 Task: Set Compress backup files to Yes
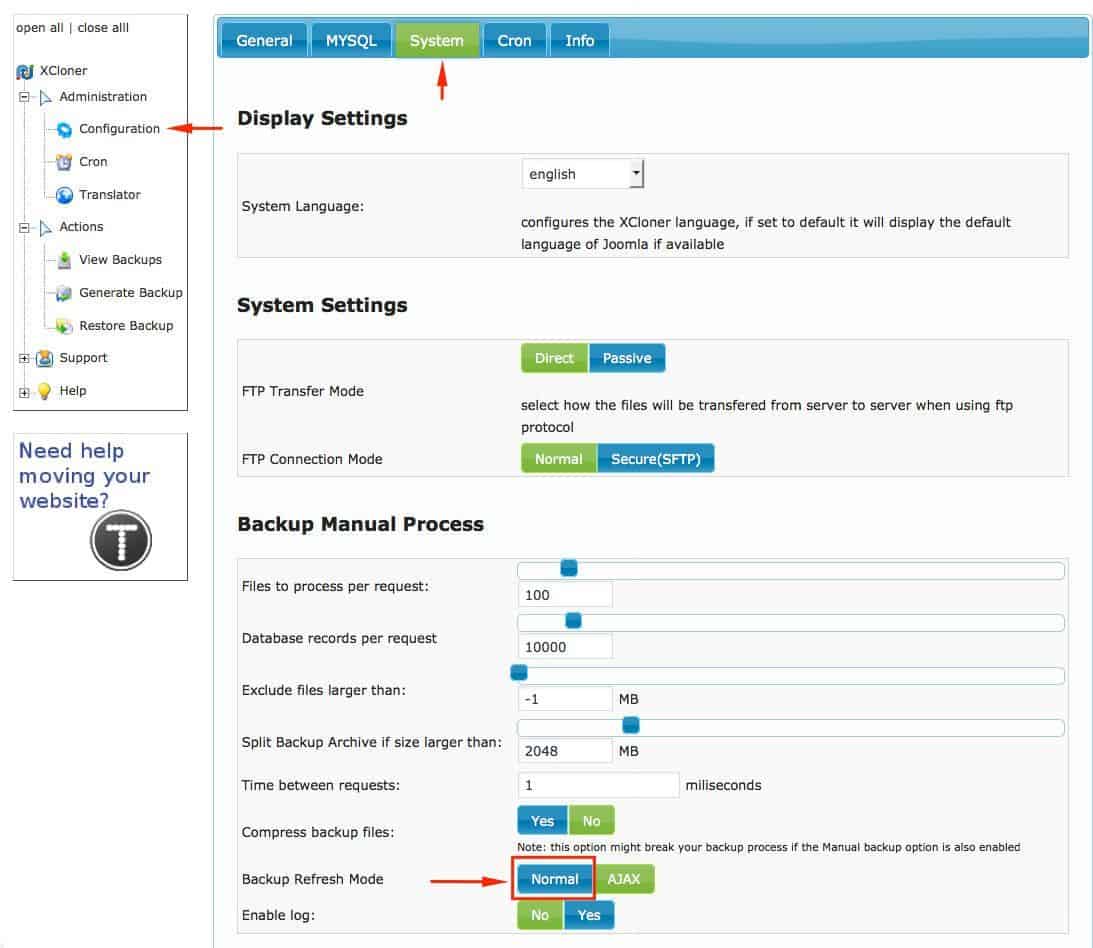pos(542,820)
